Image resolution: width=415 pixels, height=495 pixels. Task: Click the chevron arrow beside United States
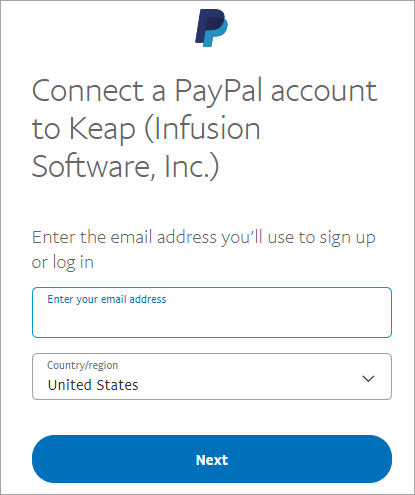pos(368,379)
